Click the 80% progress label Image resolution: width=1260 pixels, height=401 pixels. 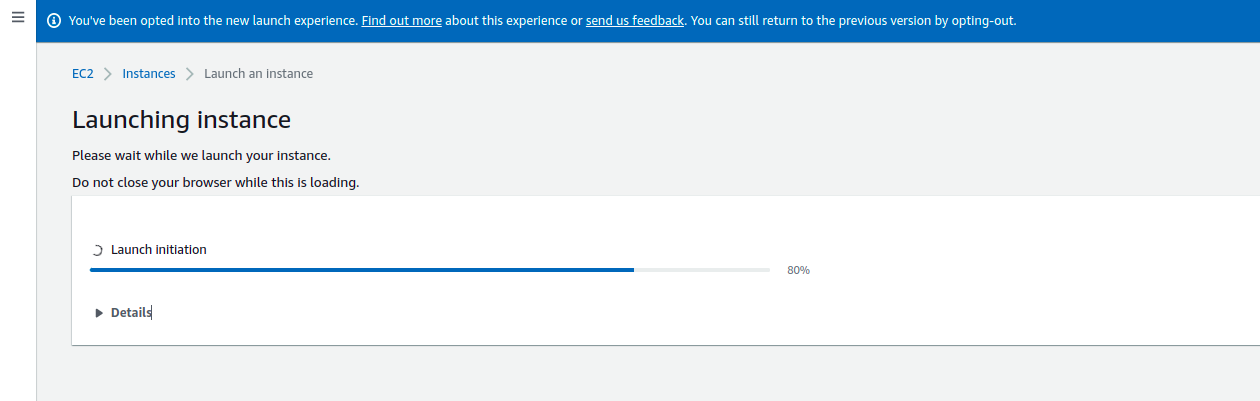pyautogui.click(x=798, y=270)
